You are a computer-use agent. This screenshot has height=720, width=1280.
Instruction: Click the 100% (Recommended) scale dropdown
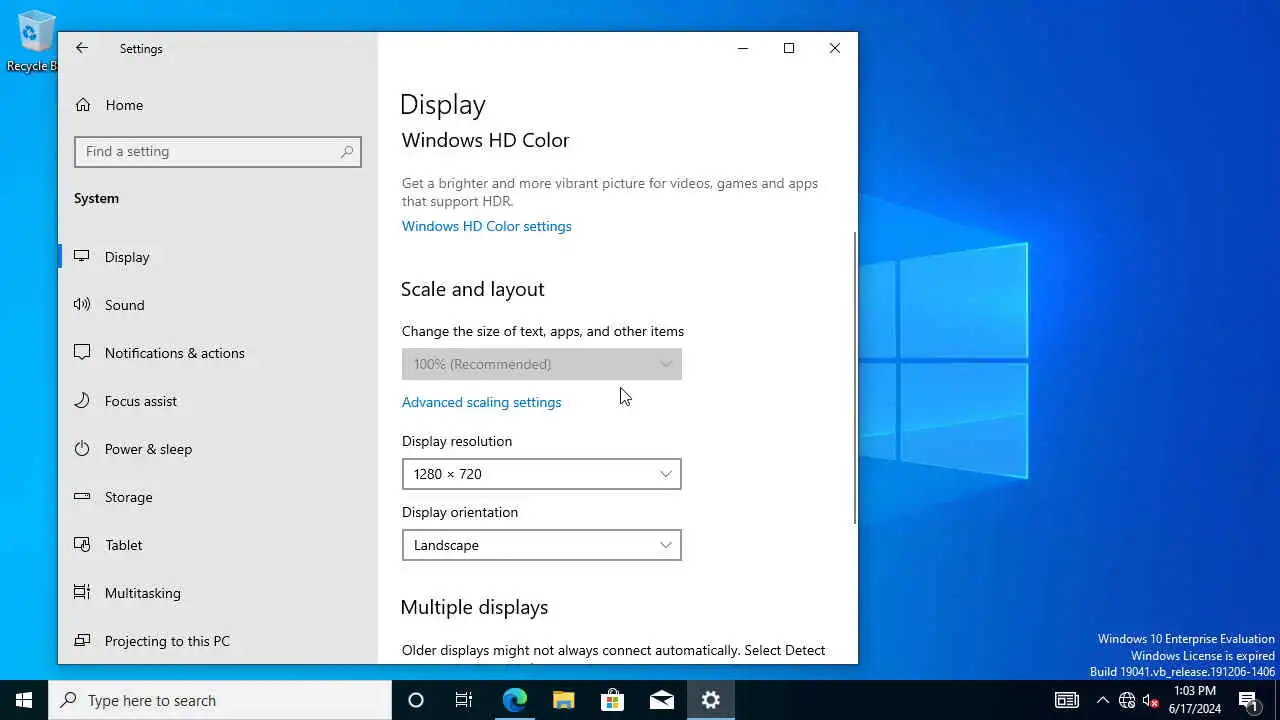[x=541, y=364]
